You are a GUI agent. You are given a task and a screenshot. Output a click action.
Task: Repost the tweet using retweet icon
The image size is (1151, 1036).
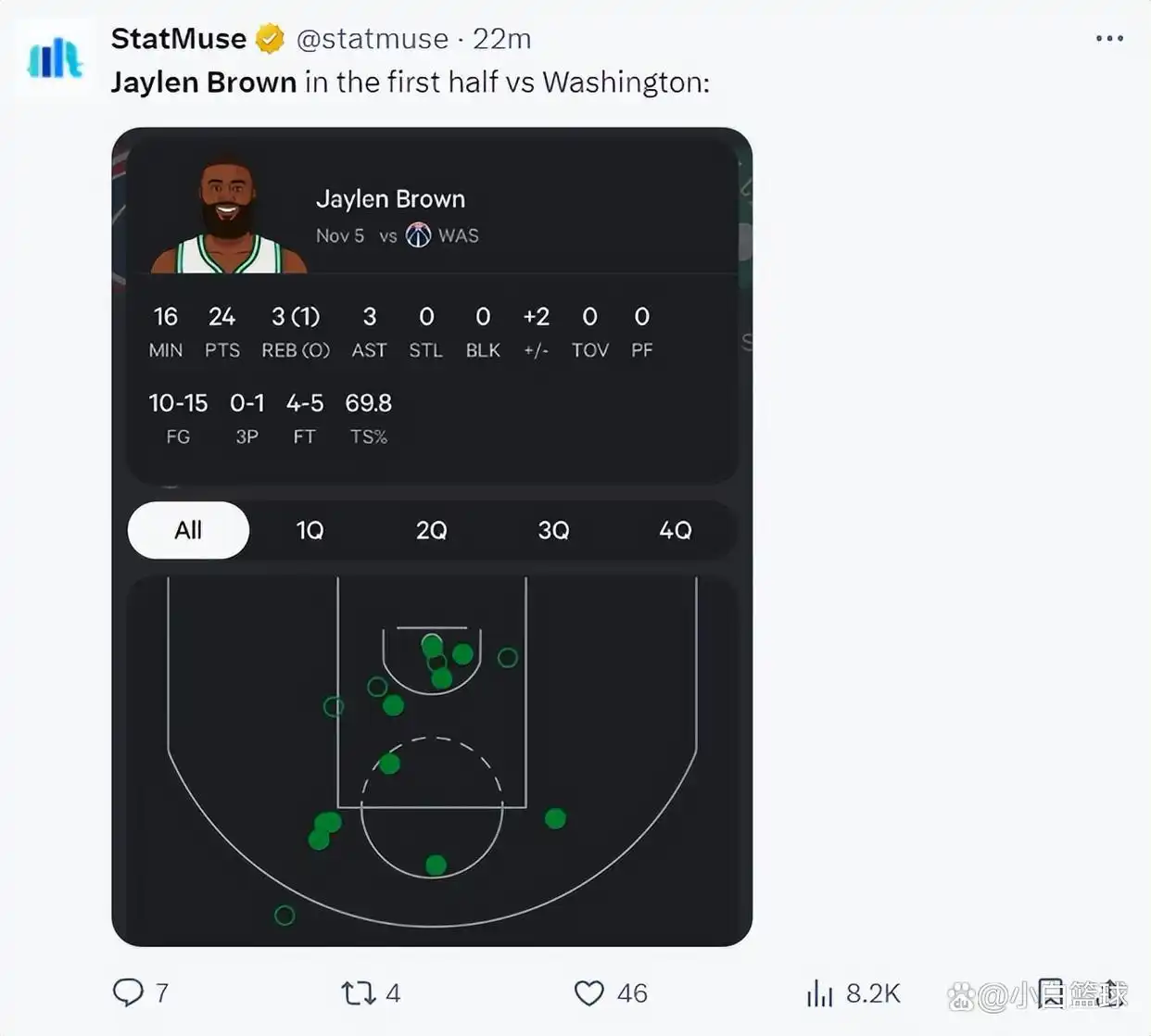pos(359,993)
